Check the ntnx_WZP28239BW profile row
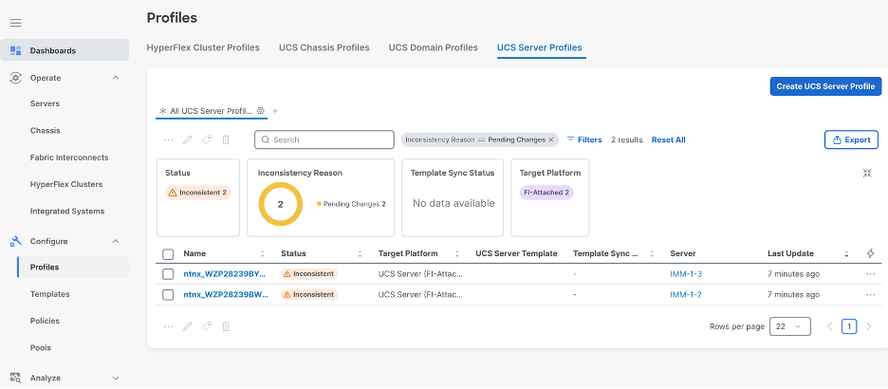This screenshot has height=389, width=888. tap(168, 295)
